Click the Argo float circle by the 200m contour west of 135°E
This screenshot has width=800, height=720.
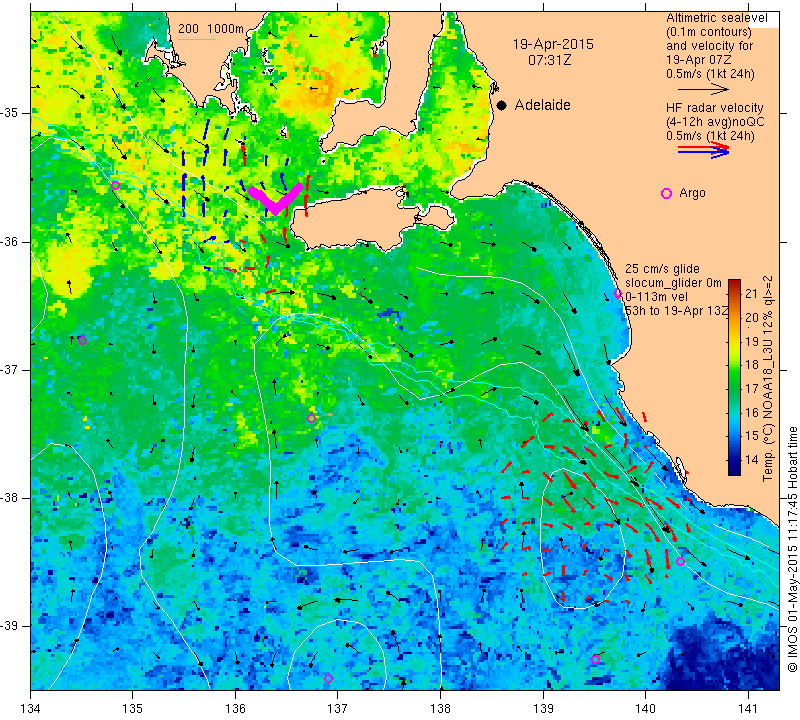pos(115,185)
